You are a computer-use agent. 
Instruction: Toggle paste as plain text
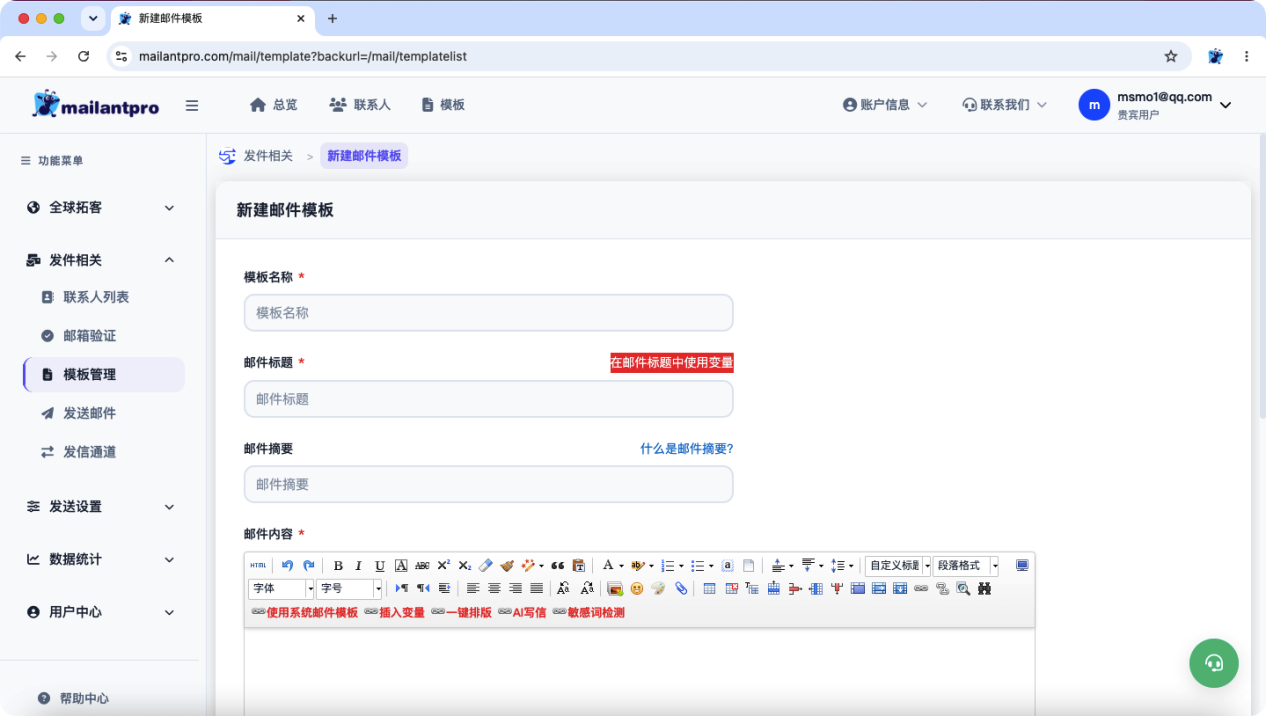[578, 565]
